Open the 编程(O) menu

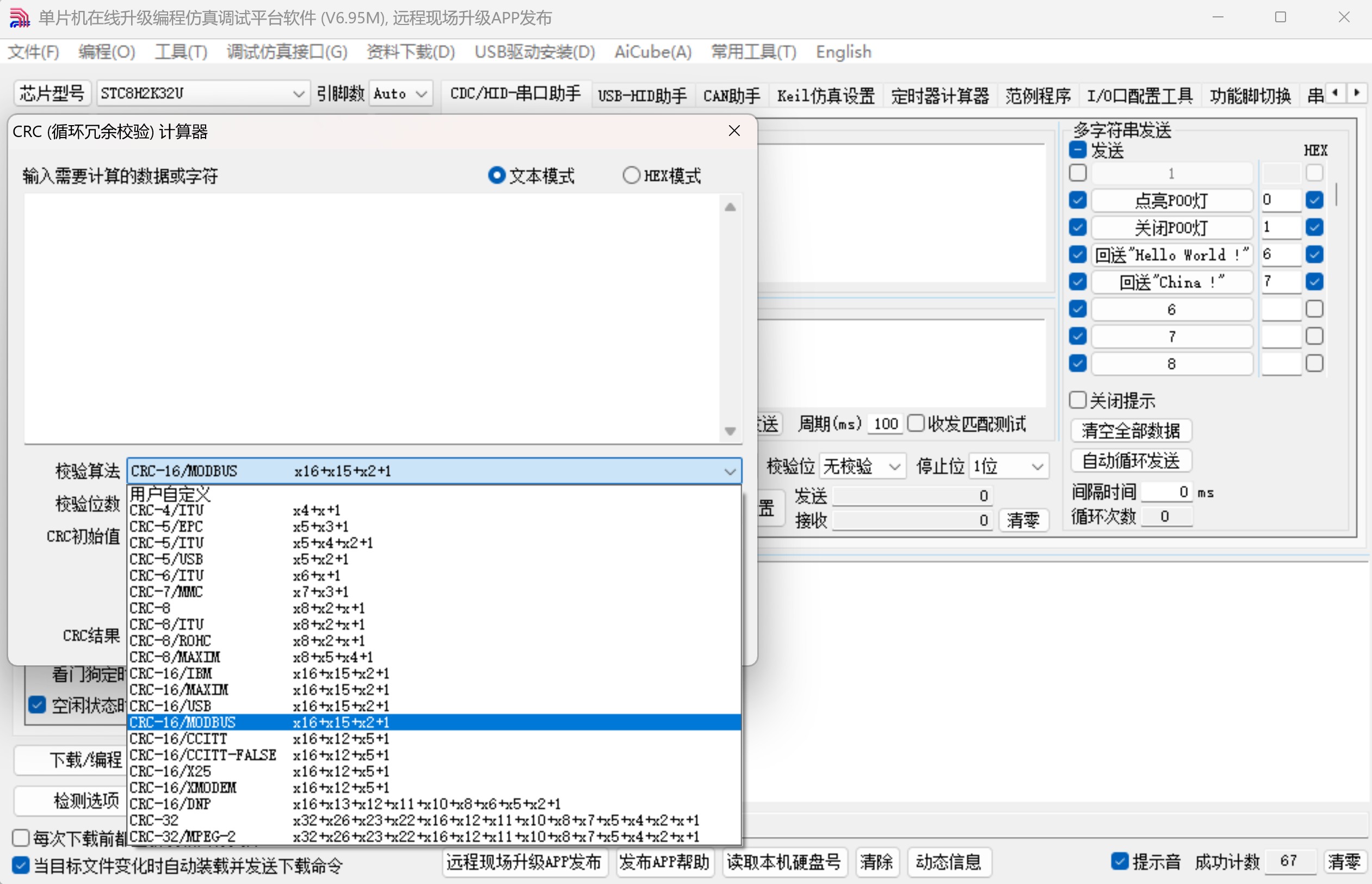pos(107,52)
